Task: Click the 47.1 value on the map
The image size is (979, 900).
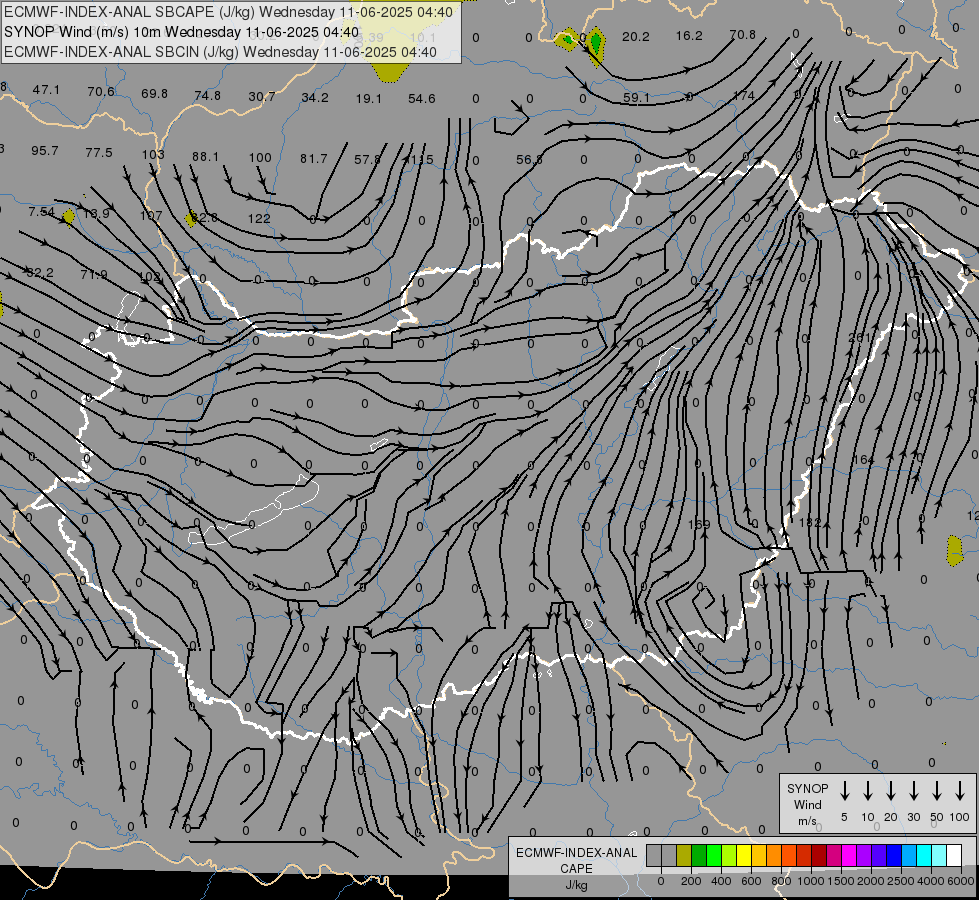Action: 46,90
